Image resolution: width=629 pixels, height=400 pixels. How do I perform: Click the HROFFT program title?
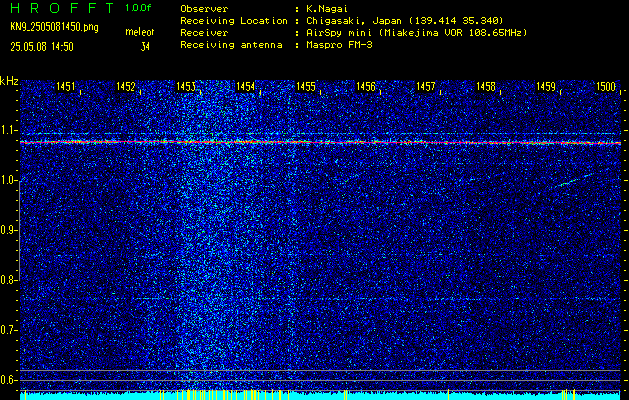(x=62, y=8)
